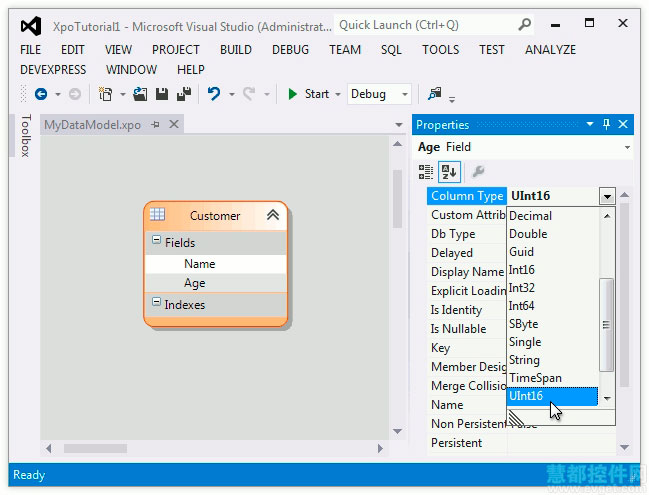Select Guid in the type list
649x495 pixels.
pos(553,252)
